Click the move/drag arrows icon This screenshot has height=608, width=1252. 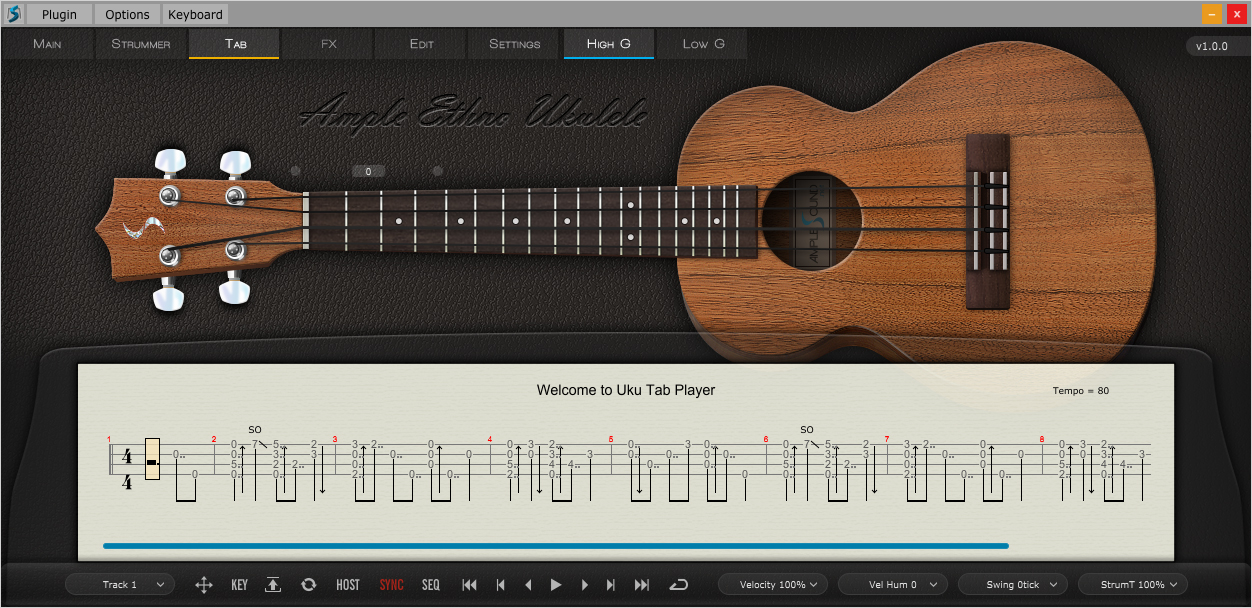(x=204, y=585)
